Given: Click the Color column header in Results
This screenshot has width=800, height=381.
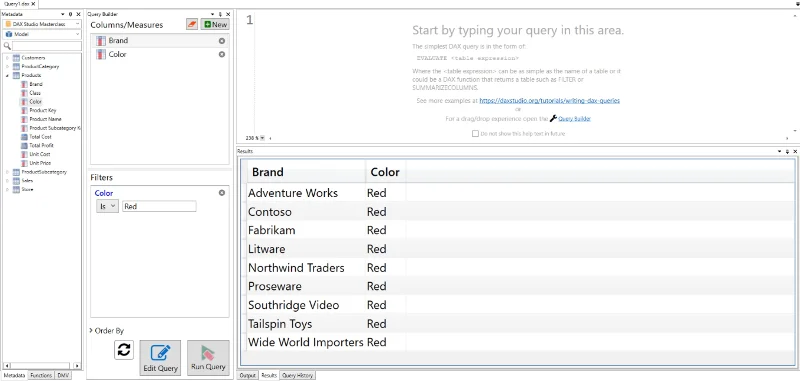Looking at the screenshot, I should pos(386,172).
